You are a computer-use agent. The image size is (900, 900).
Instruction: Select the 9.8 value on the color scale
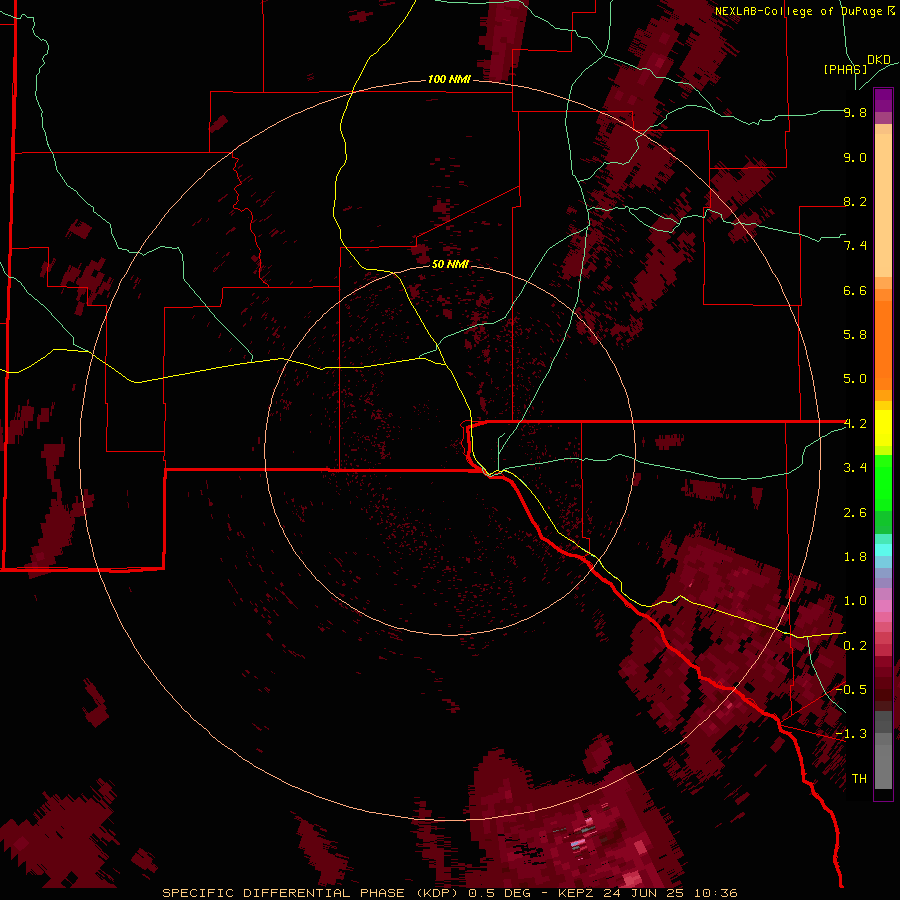click(855, 112)
